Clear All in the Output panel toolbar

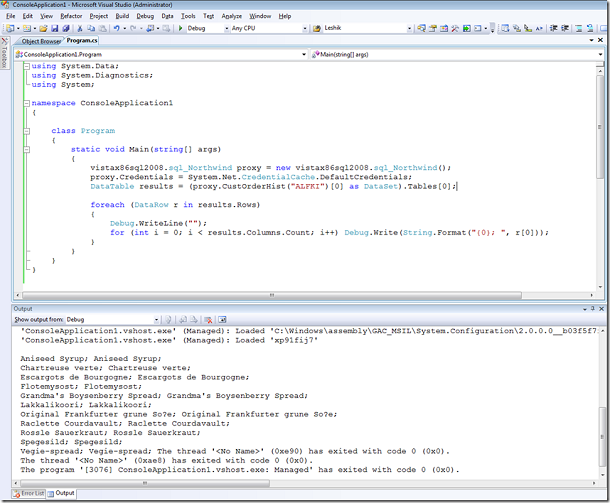(x=208, y=320)
